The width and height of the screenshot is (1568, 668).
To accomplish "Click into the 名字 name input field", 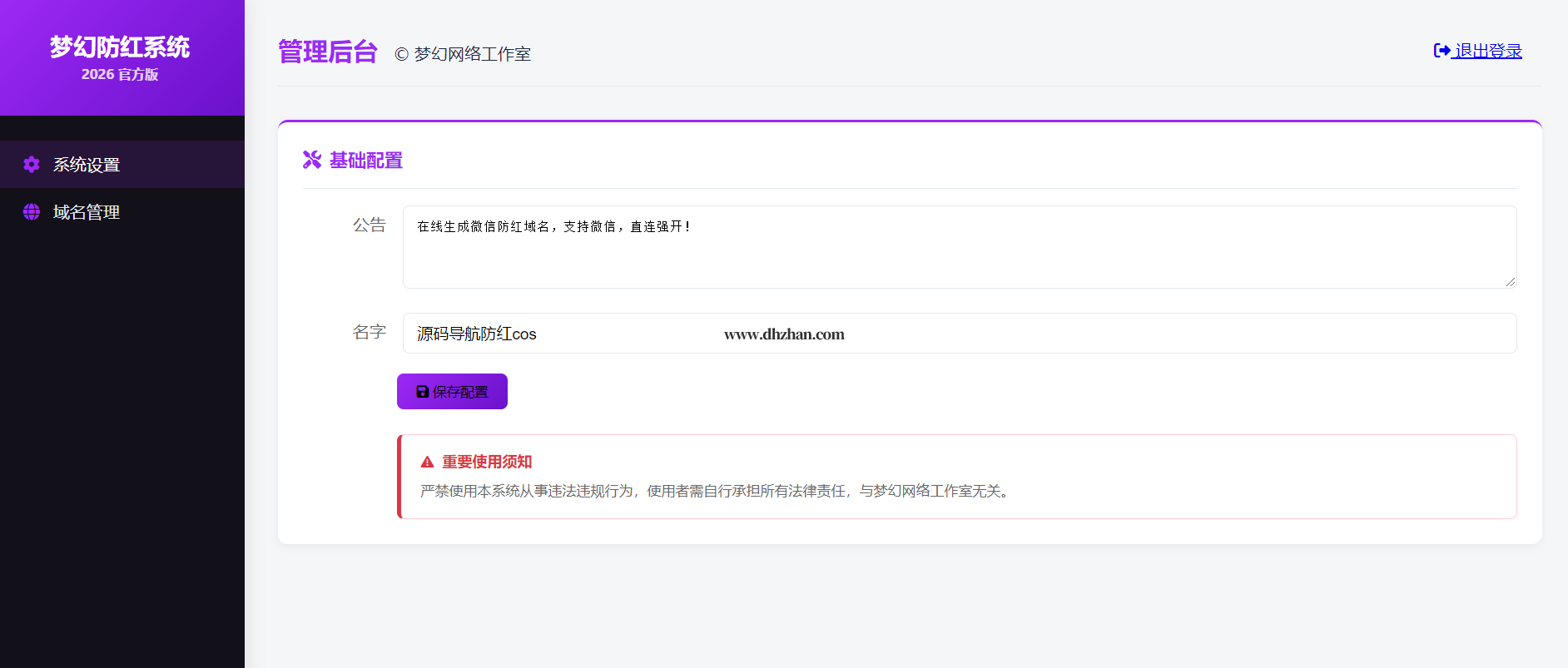I will [959, 334].
